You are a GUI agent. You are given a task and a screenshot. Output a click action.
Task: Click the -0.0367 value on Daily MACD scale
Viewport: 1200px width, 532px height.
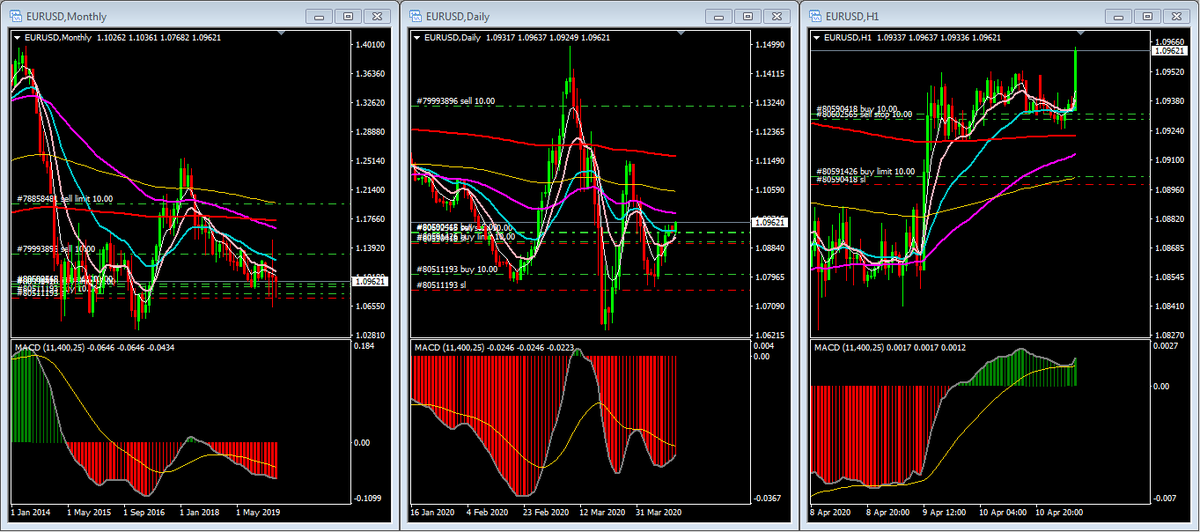(x=768, y=498)
